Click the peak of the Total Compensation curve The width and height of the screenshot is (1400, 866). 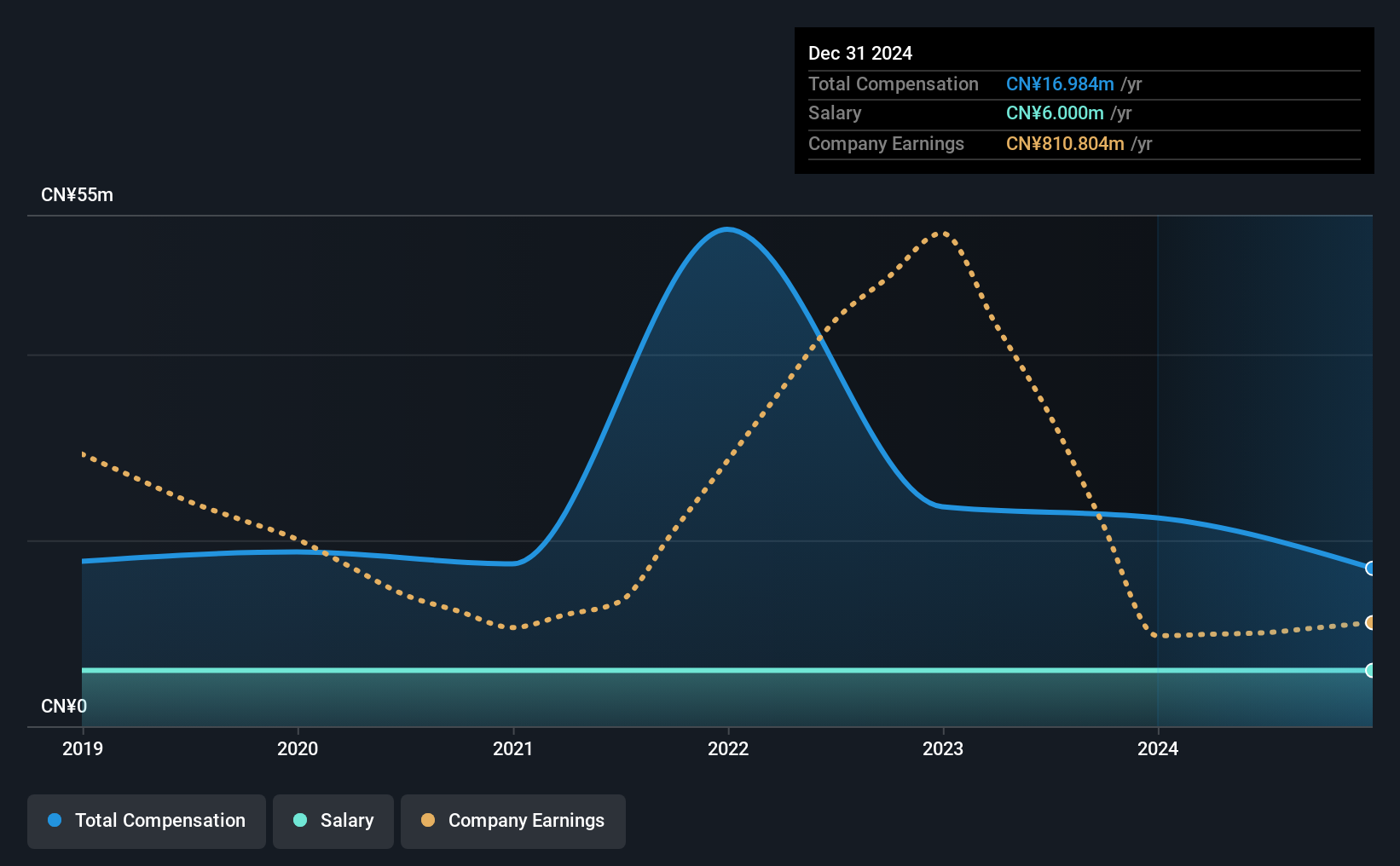pyautogui.click(x=727, y=229)
